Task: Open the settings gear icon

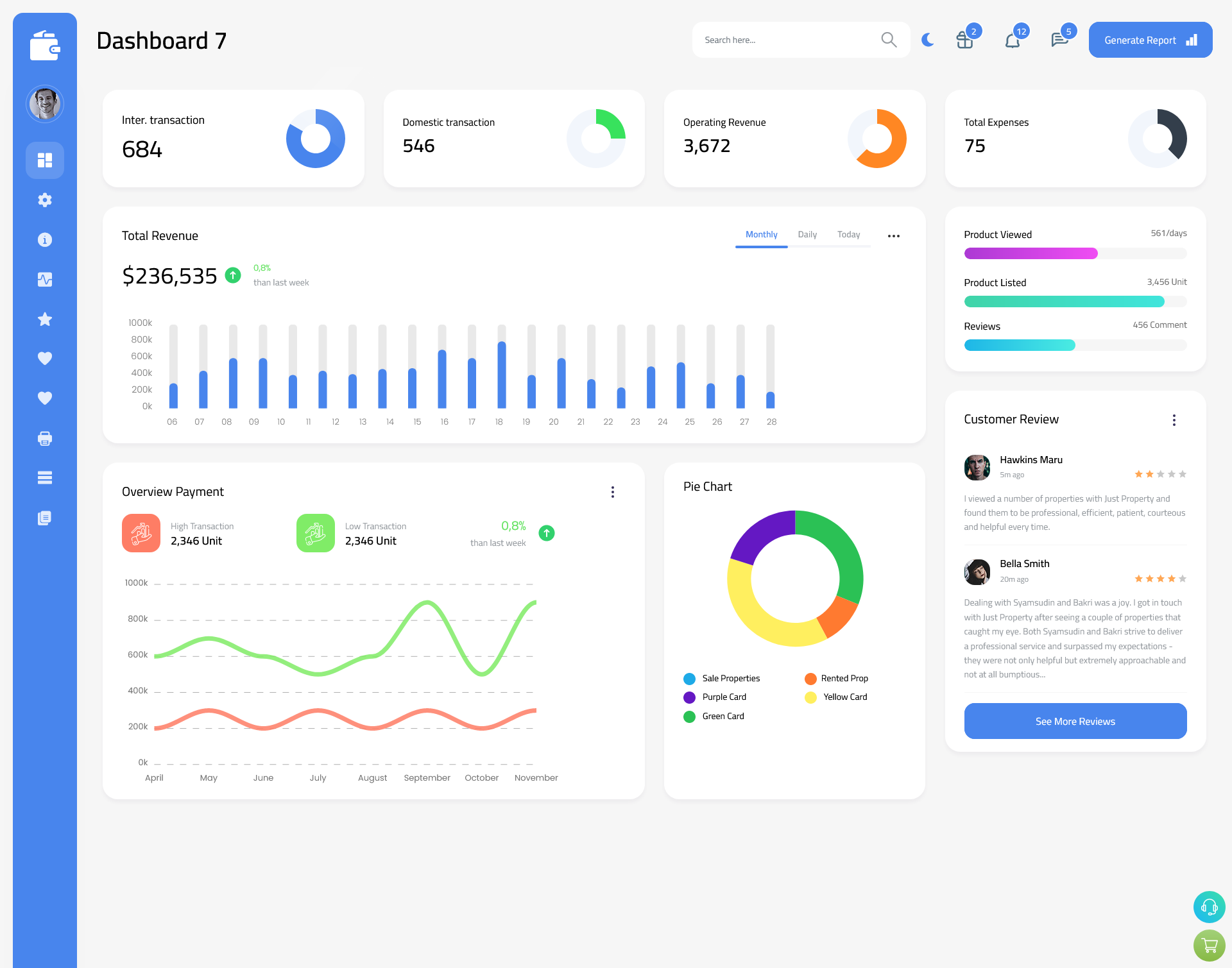Action: (45, 199)
